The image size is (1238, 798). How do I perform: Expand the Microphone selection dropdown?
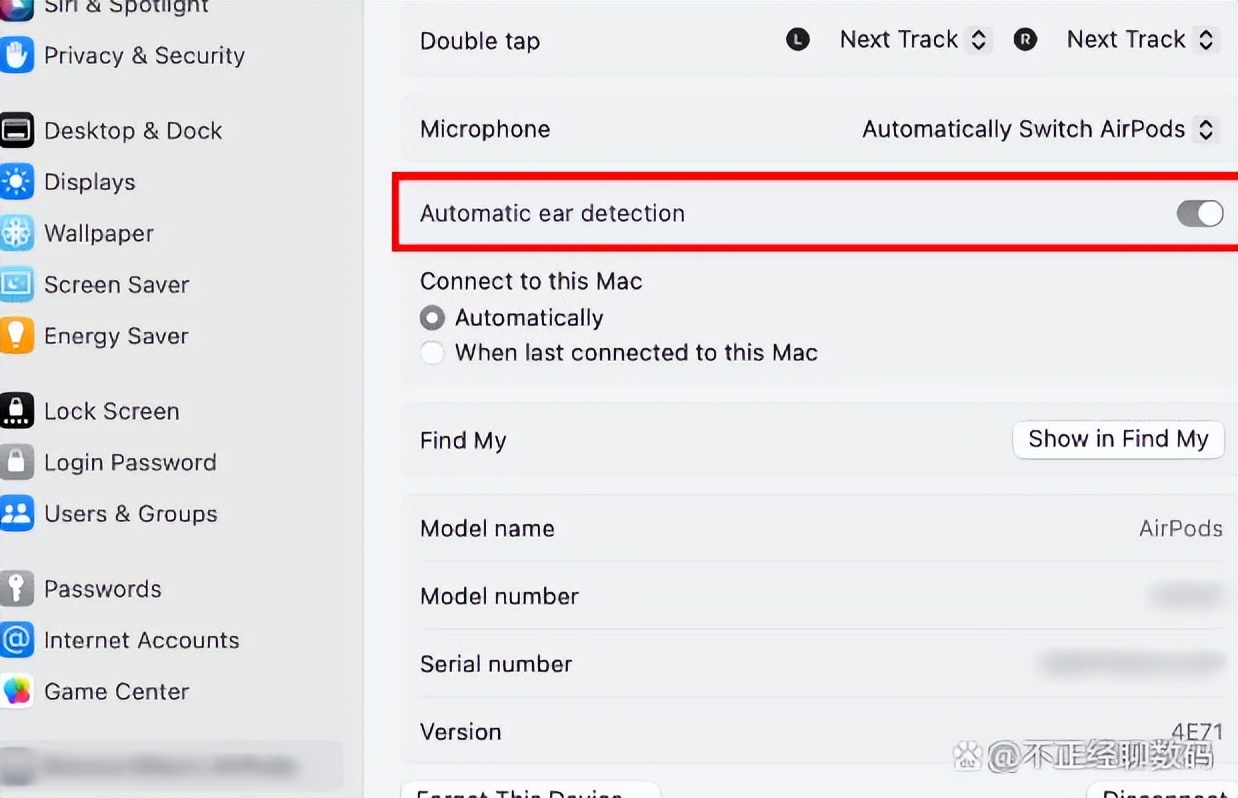[x=1039, y=130]
